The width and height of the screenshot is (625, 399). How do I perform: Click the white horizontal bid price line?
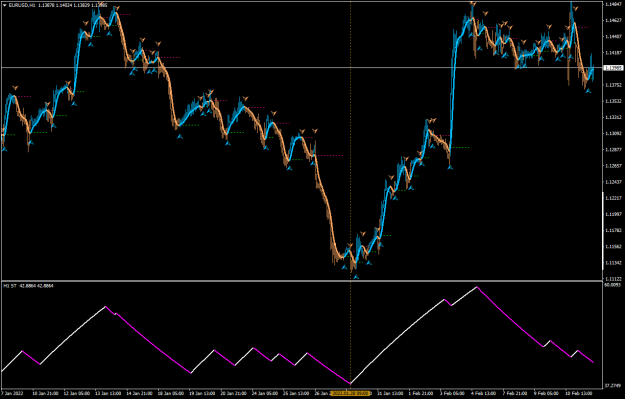302,67
